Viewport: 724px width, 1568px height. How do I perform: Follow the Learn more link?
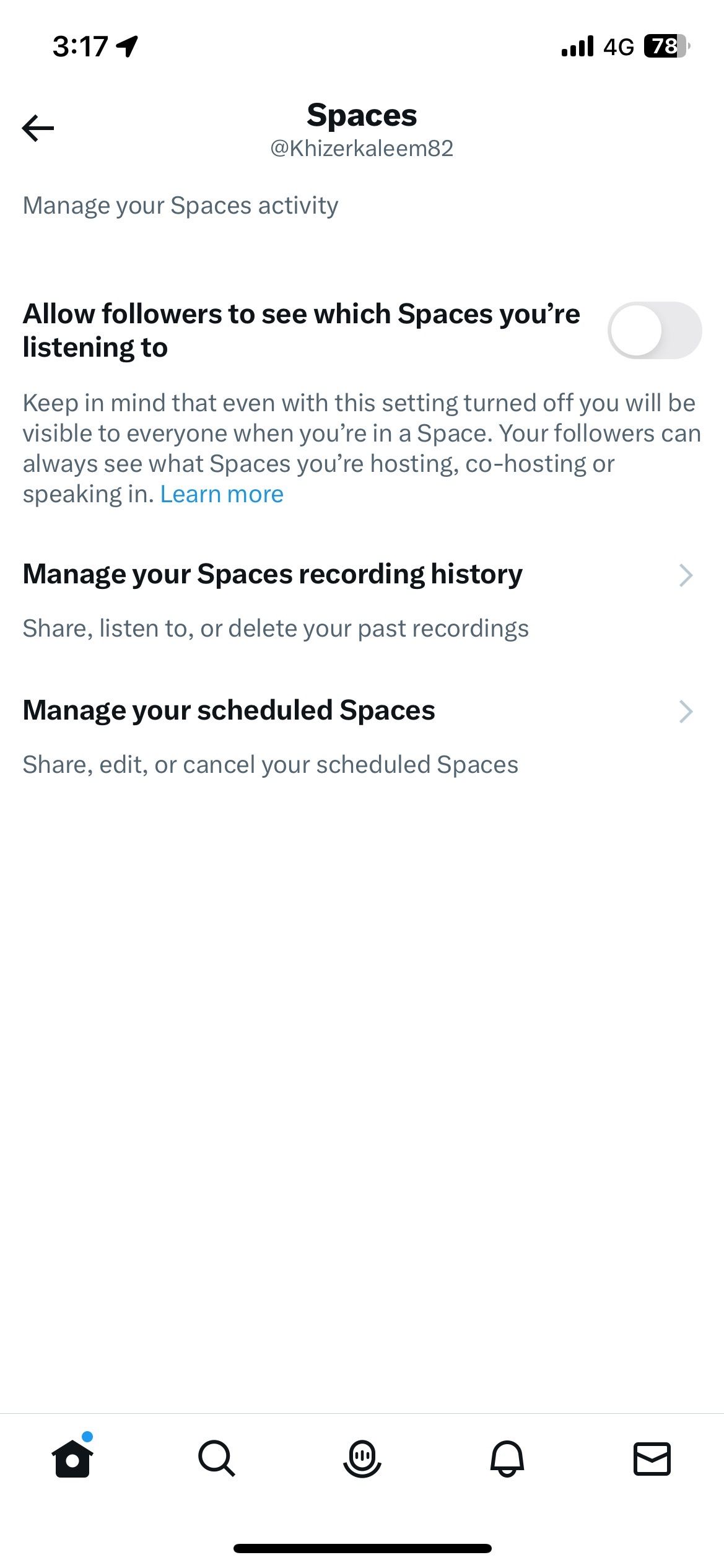(222, 494)
